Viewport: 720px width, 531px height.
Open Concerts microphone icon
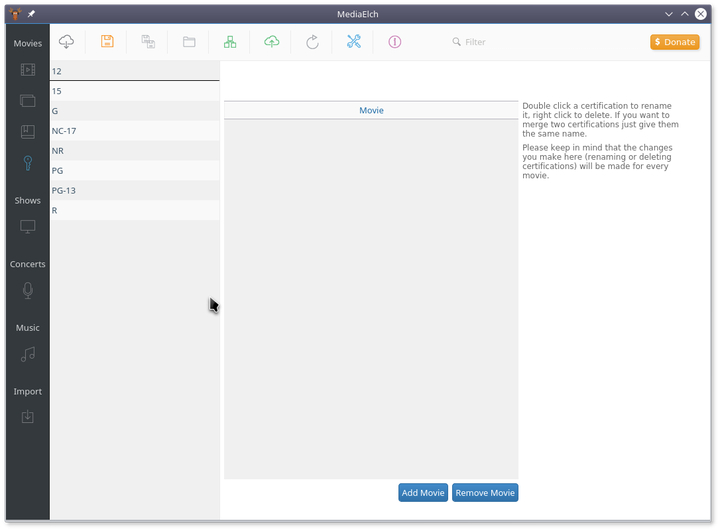tap(28, 291)
